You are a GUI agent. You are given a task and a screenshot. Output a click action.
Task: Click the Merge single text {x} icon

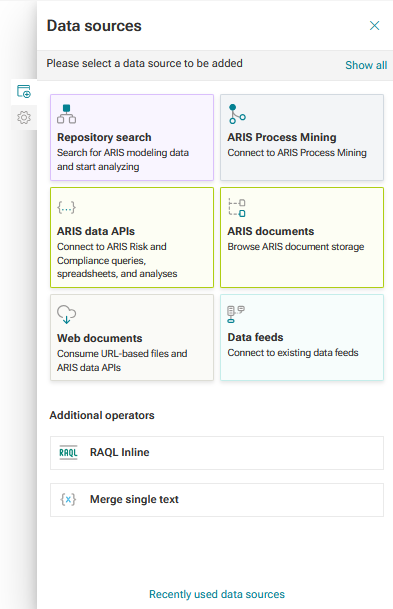tap(68, 499)
